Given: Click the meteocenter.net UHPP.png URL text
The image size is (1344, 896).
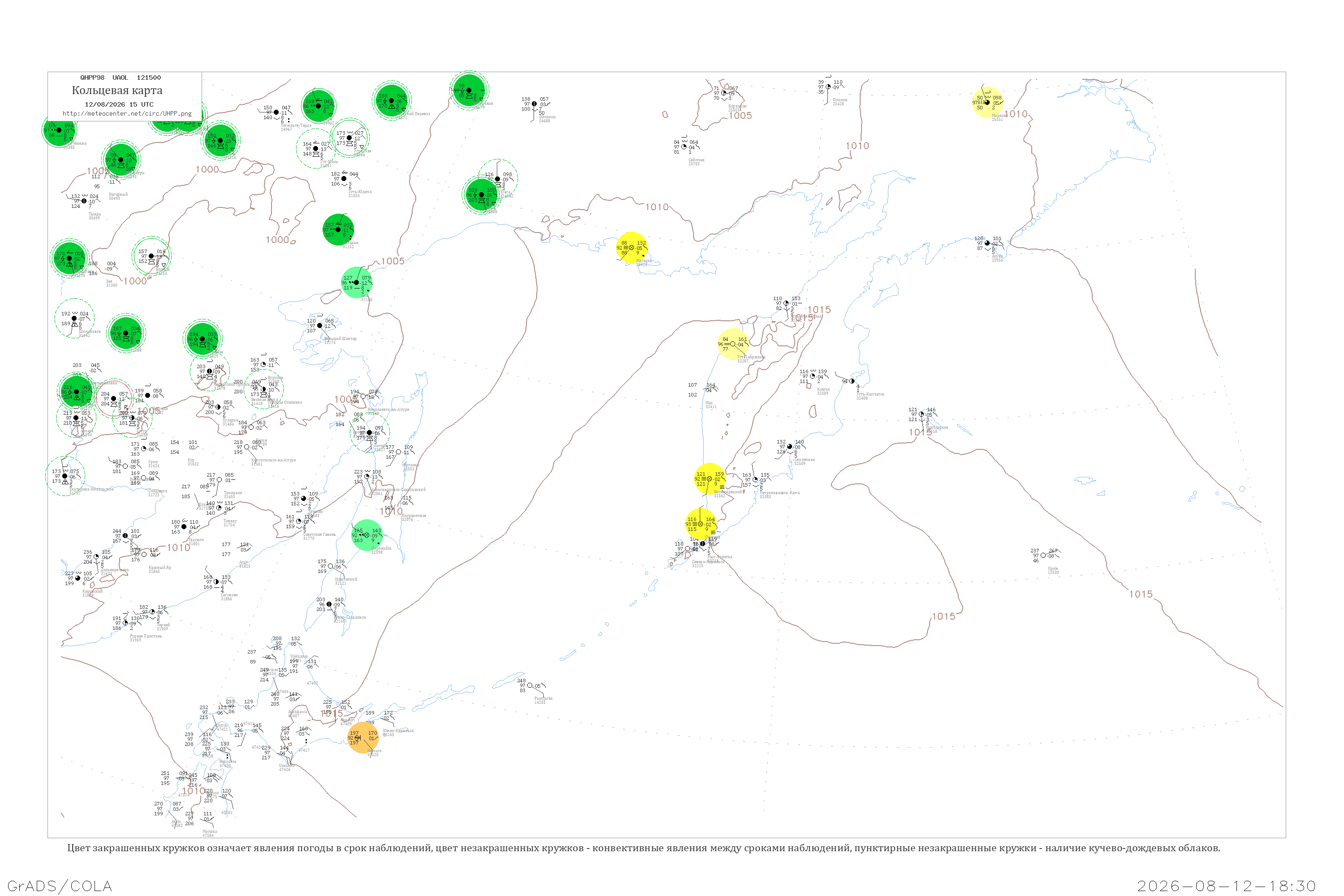Looking at the screenshot, I should tap(127, 113).
